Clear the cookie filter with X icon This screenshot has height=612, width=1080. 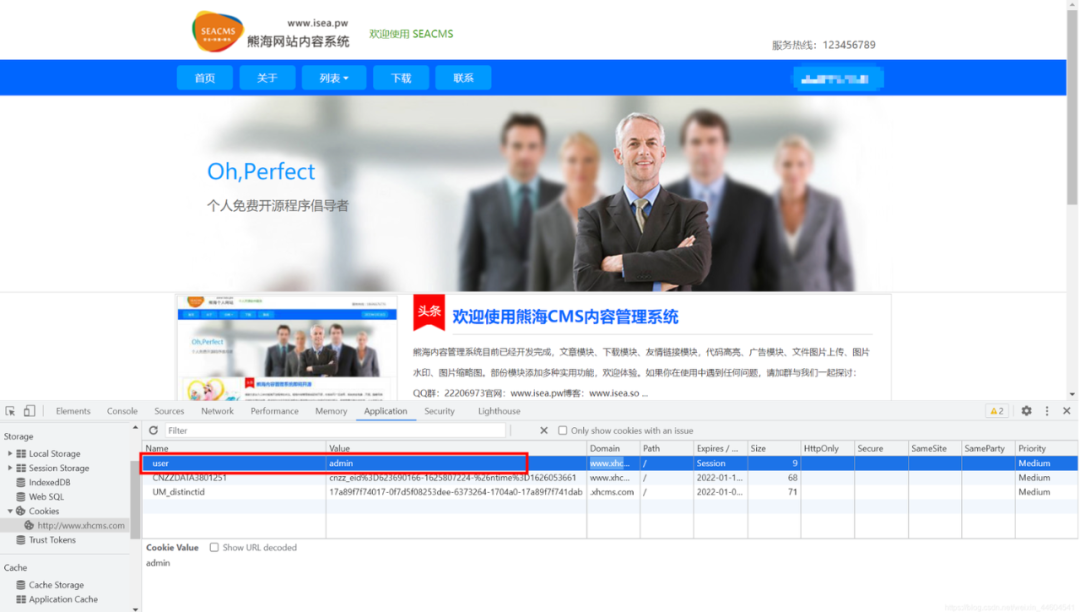[x=543, y=430]
